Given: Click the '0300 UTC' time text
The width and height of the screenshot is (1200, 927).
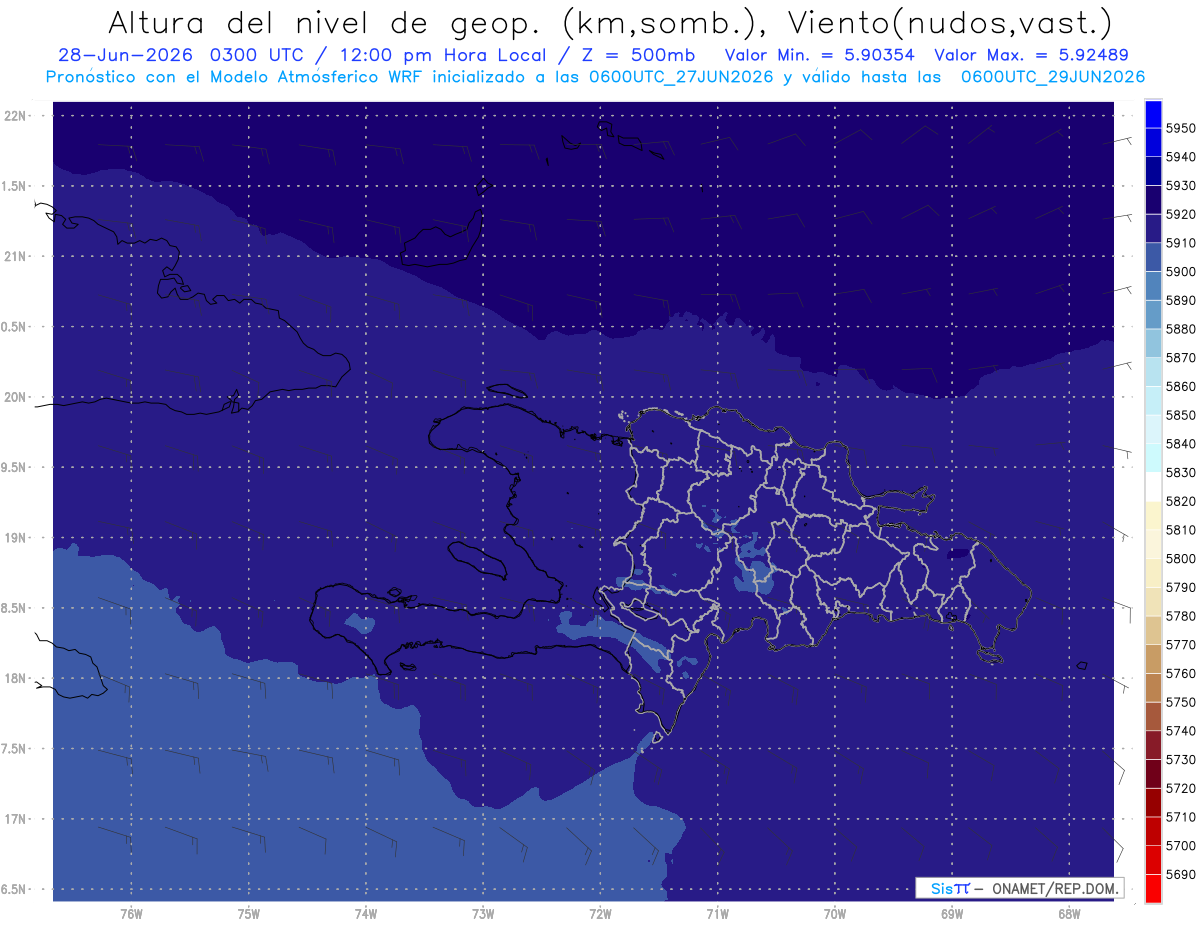Looking at the screenshot, I should pos(260,56).
